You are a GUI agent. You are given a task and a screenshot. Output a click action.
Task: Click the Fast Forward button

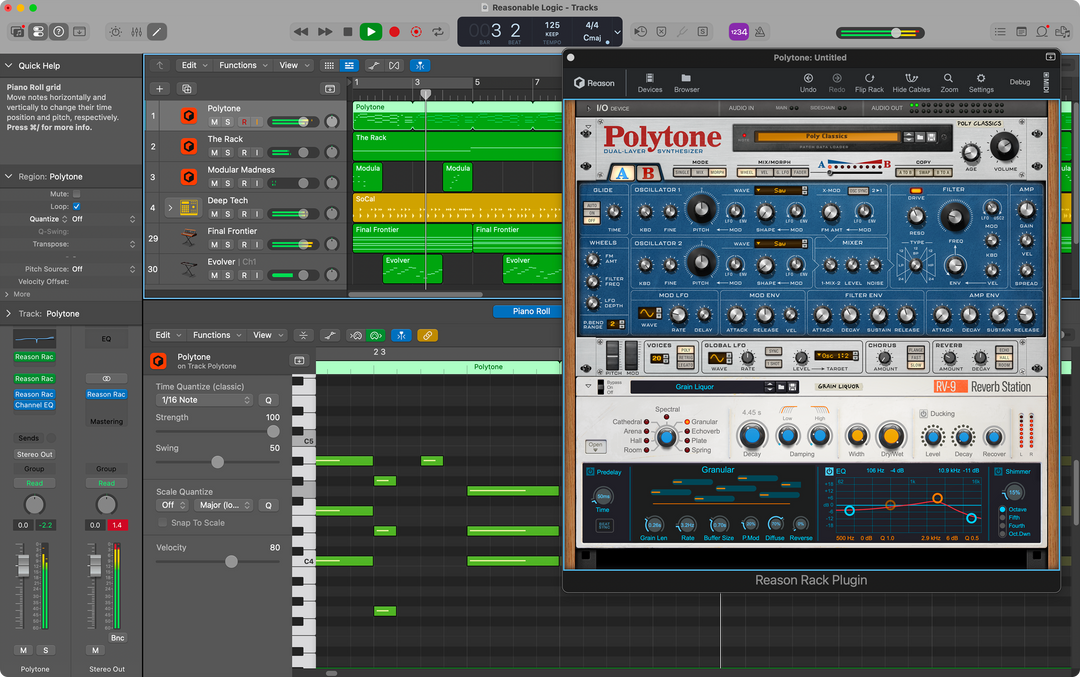pos(325,32)
